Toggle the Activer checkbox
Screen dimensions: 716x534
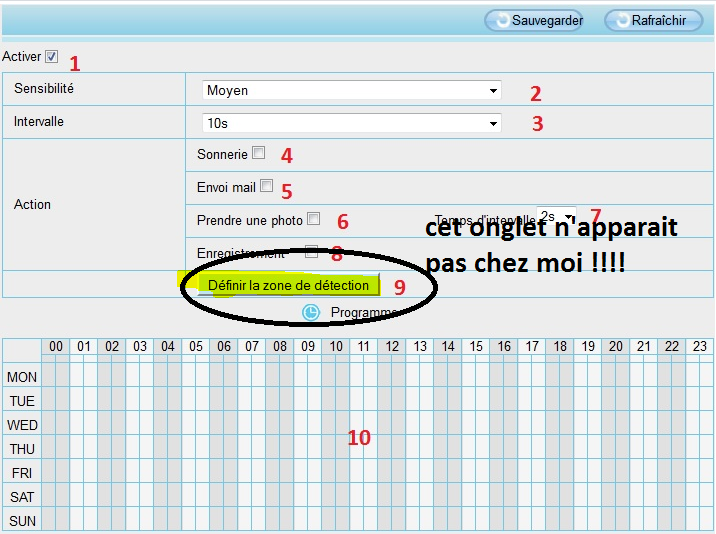pyautogui.click(x=52, y=57)
